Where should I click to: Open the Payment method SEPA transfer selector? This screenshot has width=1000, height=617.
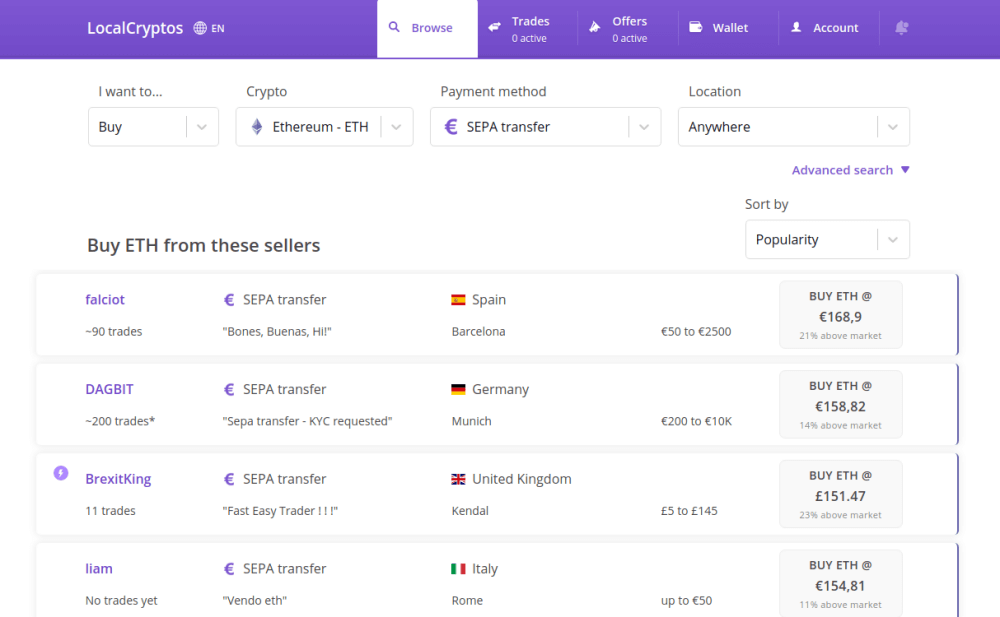tap(545, 127)
